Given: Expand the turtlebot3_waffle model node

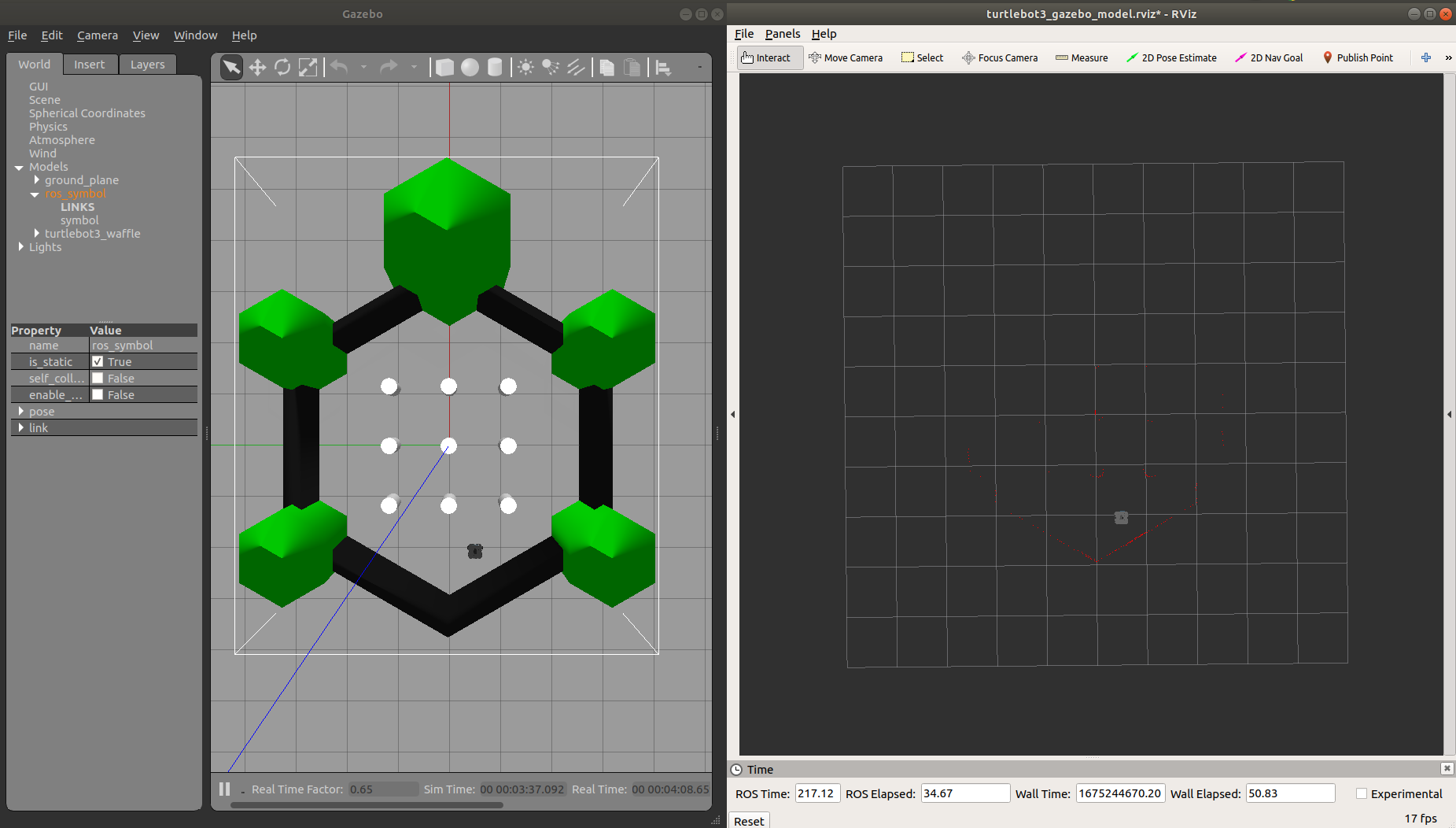Looking at the screenshot, I should tap(36, 234).
